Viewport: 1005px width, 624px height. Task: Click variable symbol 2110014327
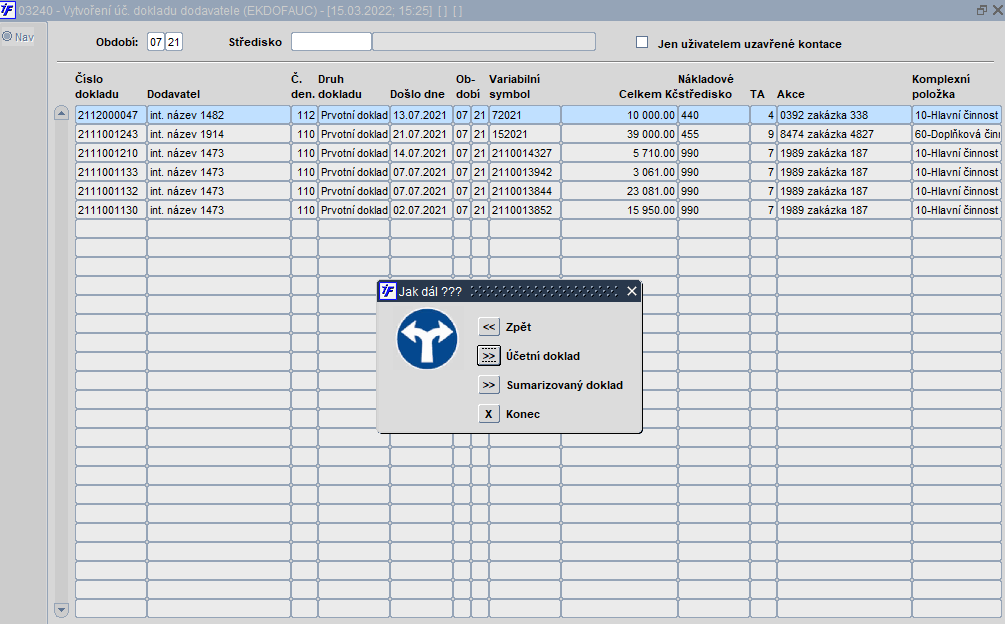[x=525, y=153]
